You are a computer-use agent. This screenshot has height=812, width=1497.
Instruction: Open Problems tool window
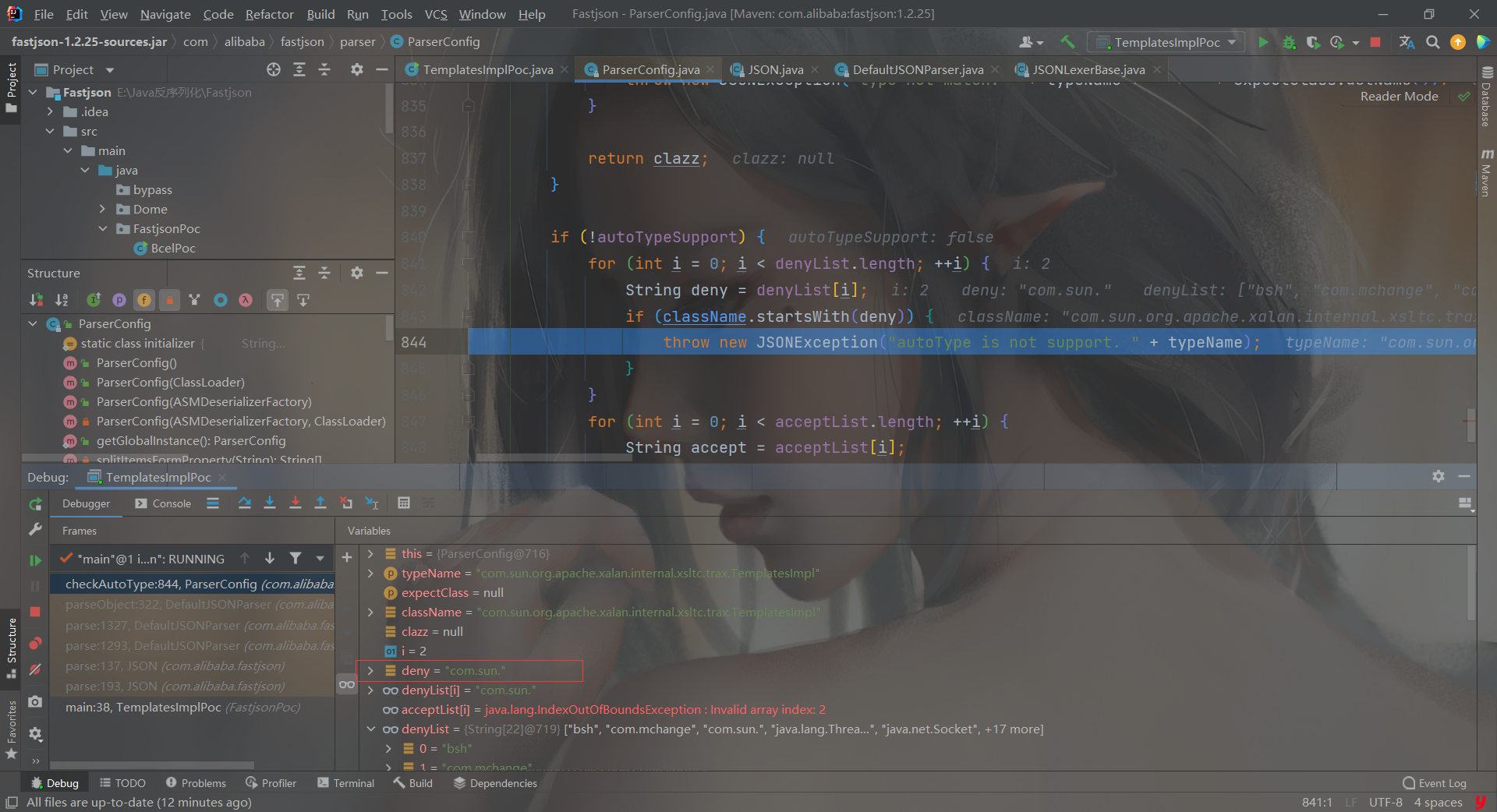[196, 782]
